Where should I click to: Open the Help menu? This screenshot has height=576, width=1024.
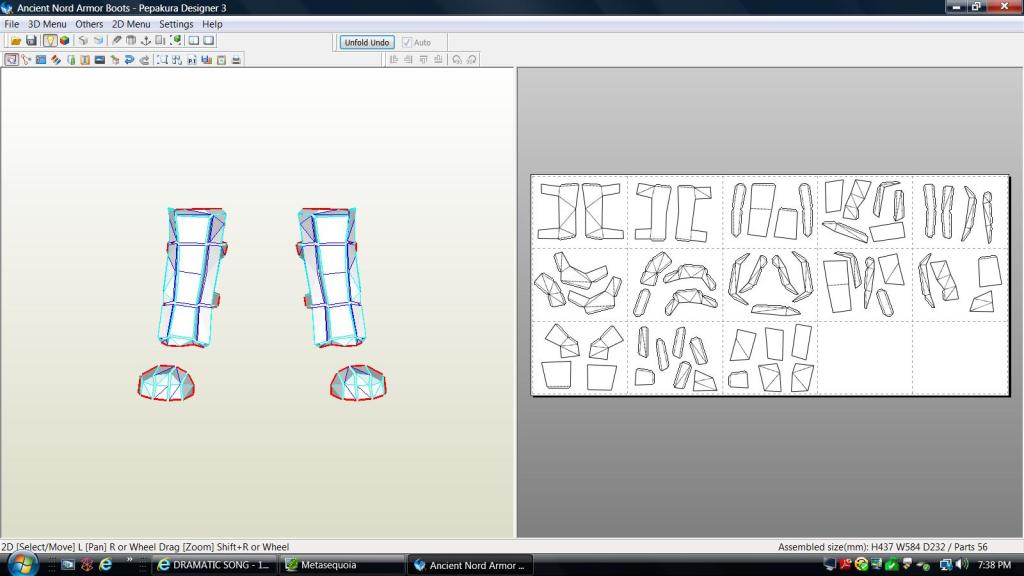pos(212,24)
